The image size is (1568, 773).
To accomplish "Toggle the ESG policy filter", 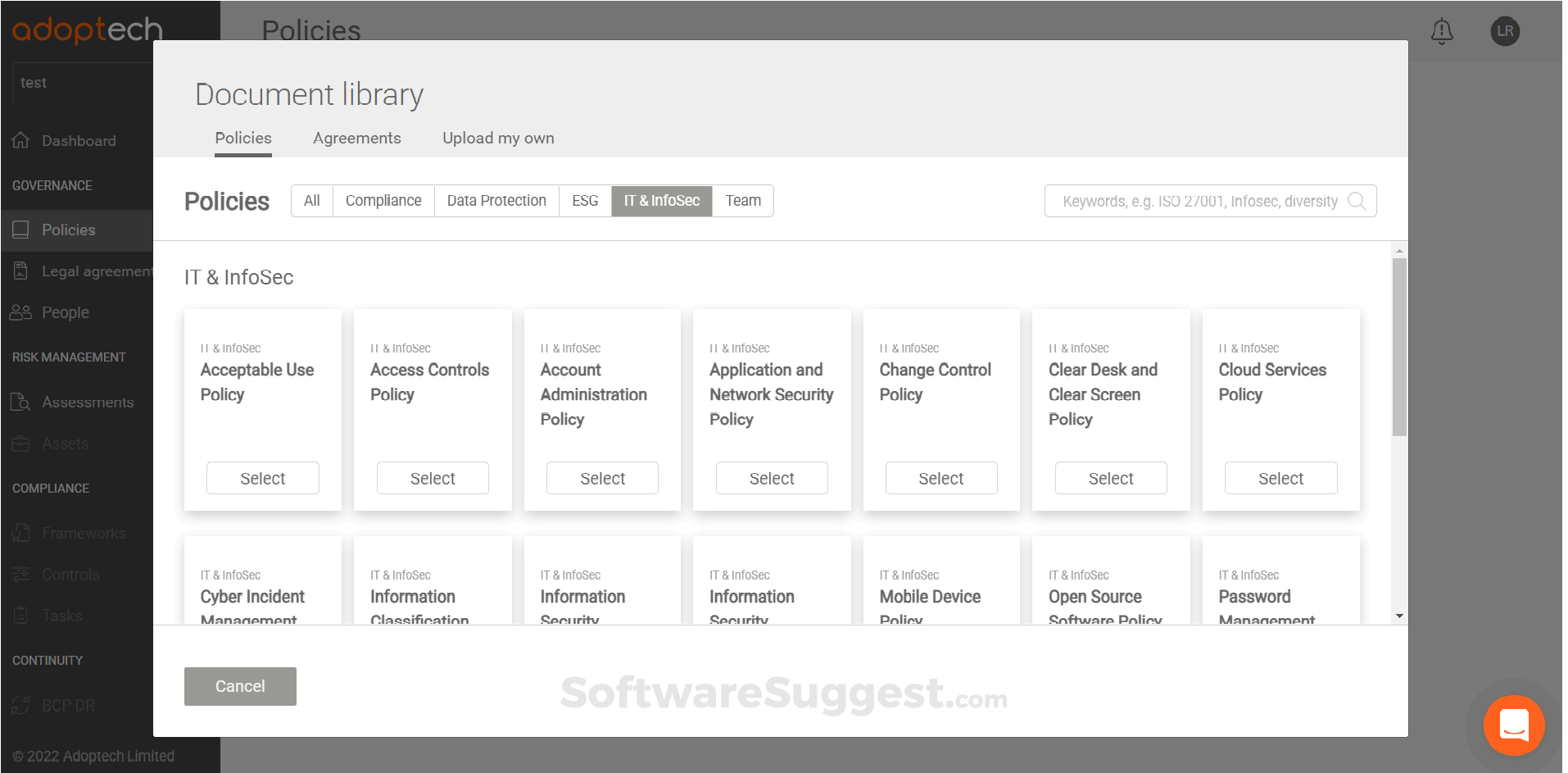I will click(585, 200).
